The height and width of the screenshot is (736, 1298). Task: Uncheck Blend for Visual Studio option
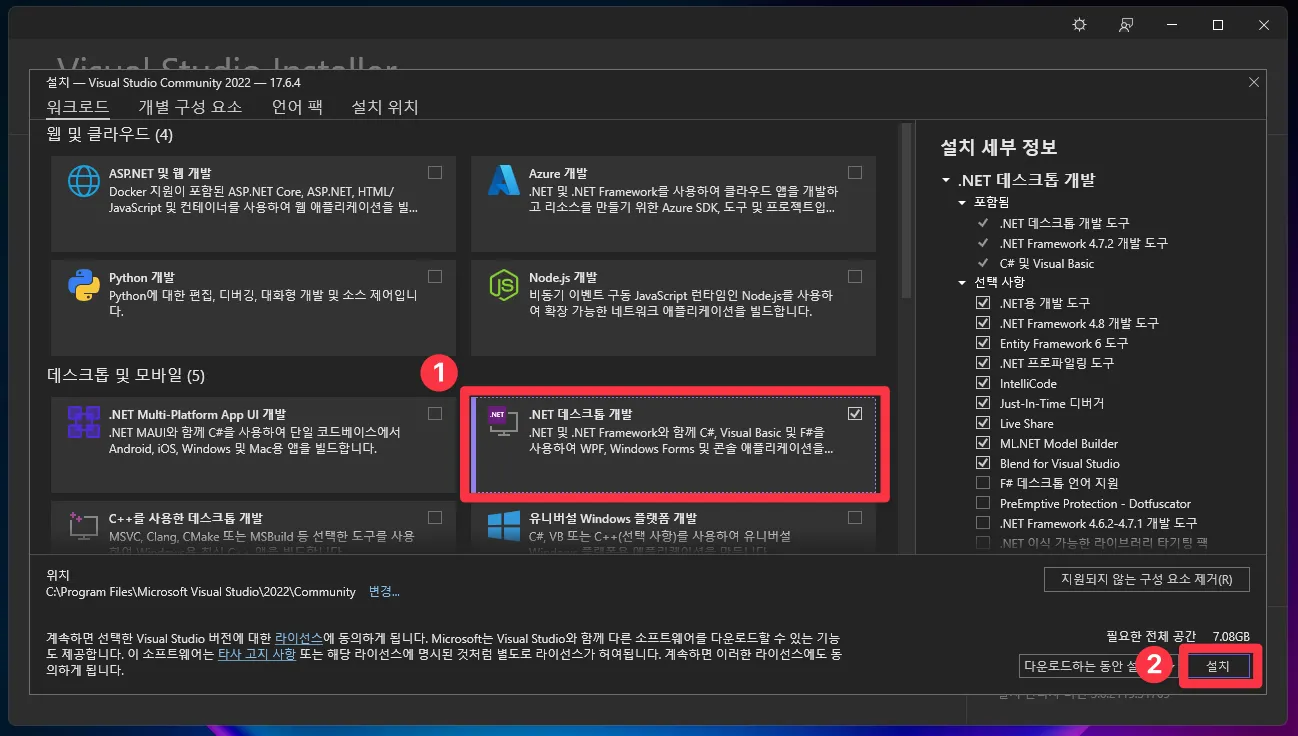982,463
